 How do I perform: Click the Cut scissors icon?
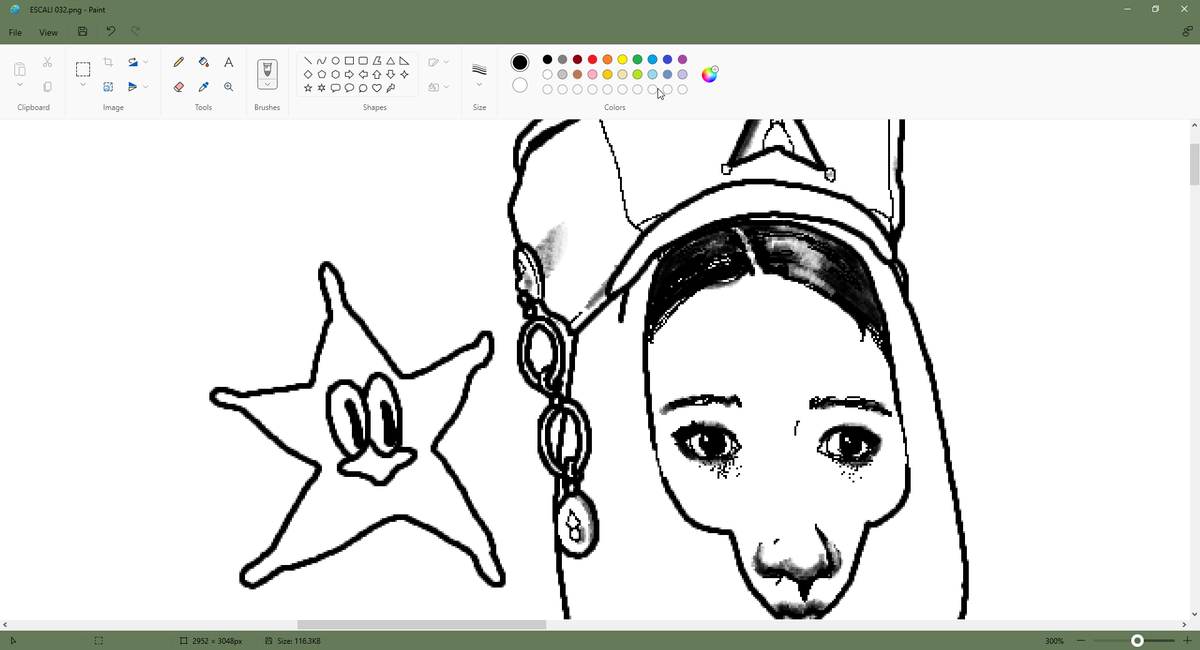pos(47,62)
